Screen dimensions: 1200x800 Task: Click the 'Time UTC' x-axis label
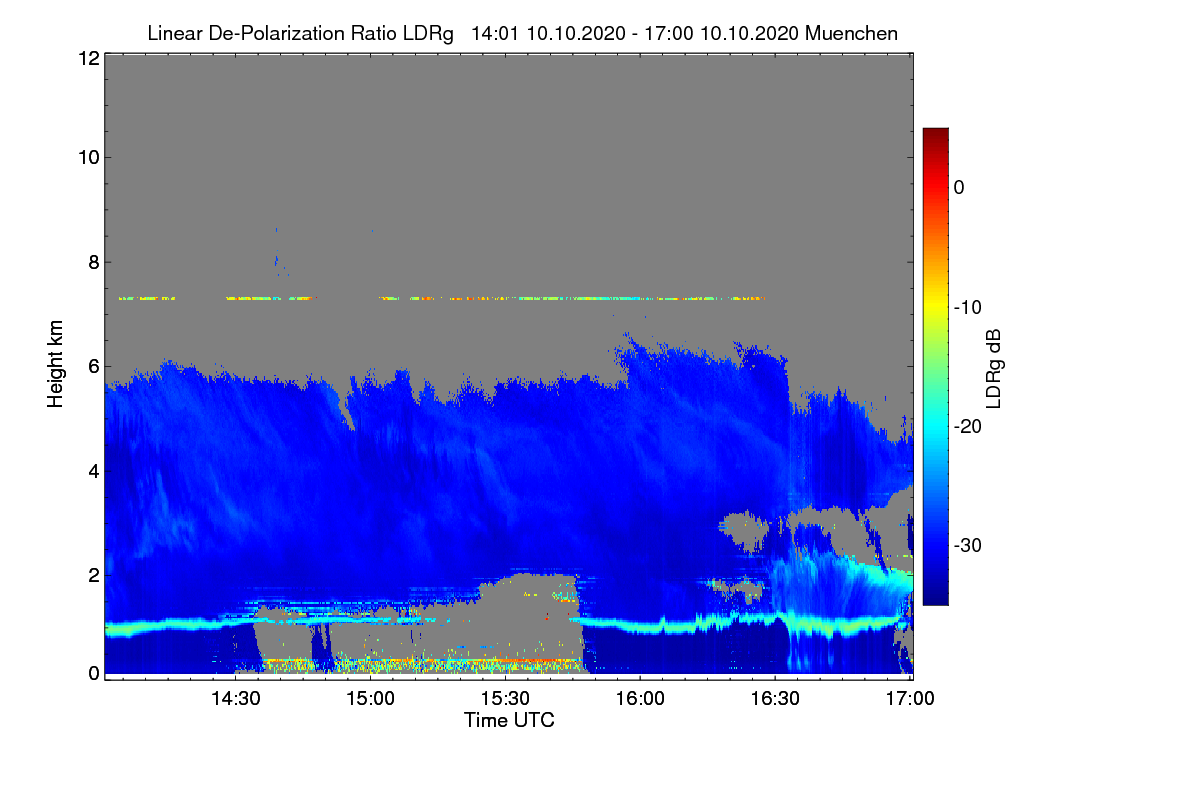(x=509, y=720)
